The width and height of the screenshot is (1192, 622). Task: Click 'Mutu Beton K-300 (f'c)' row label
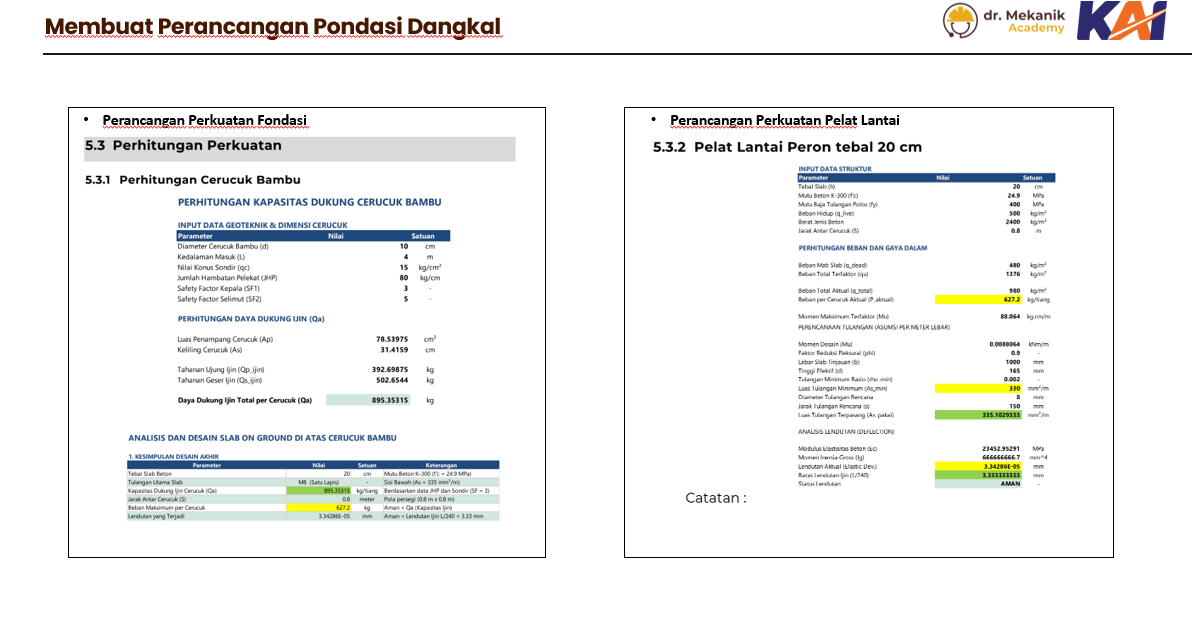click(x=828, y=195)
